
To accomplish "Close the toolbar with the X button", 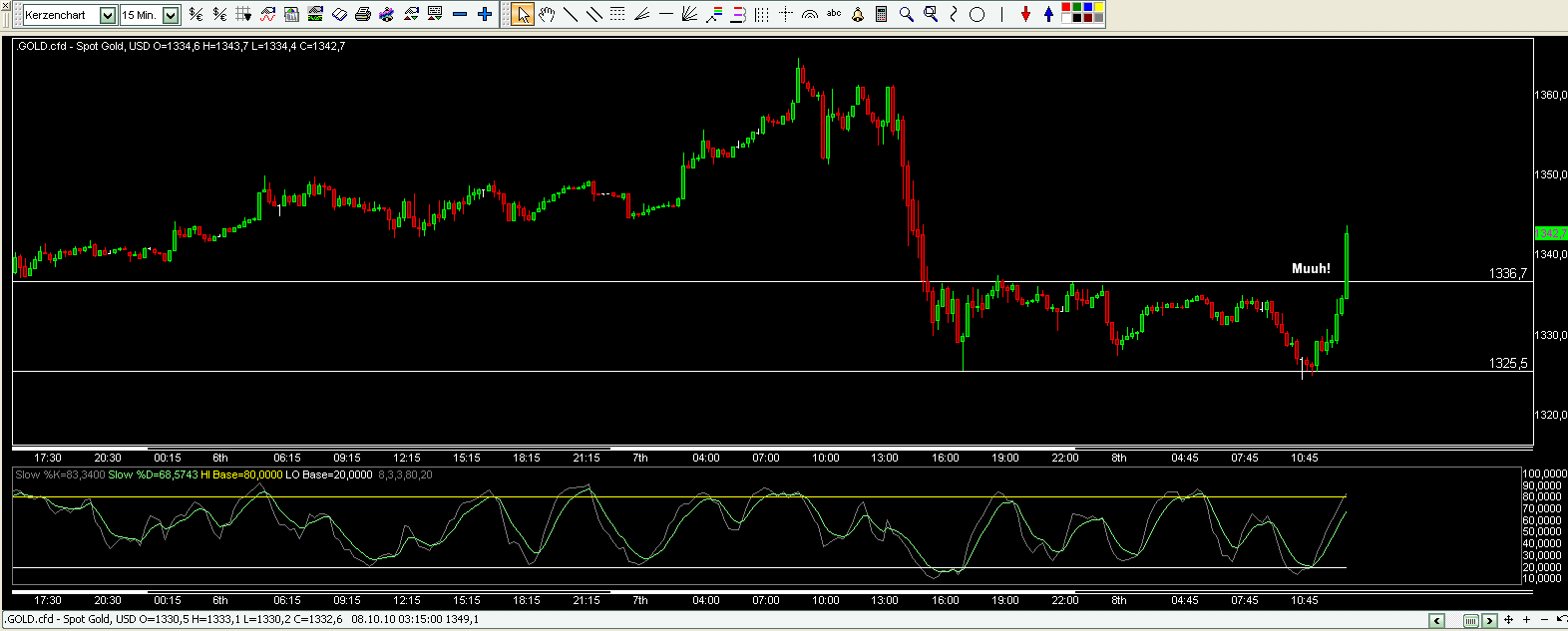I will [x=6, y=6].
